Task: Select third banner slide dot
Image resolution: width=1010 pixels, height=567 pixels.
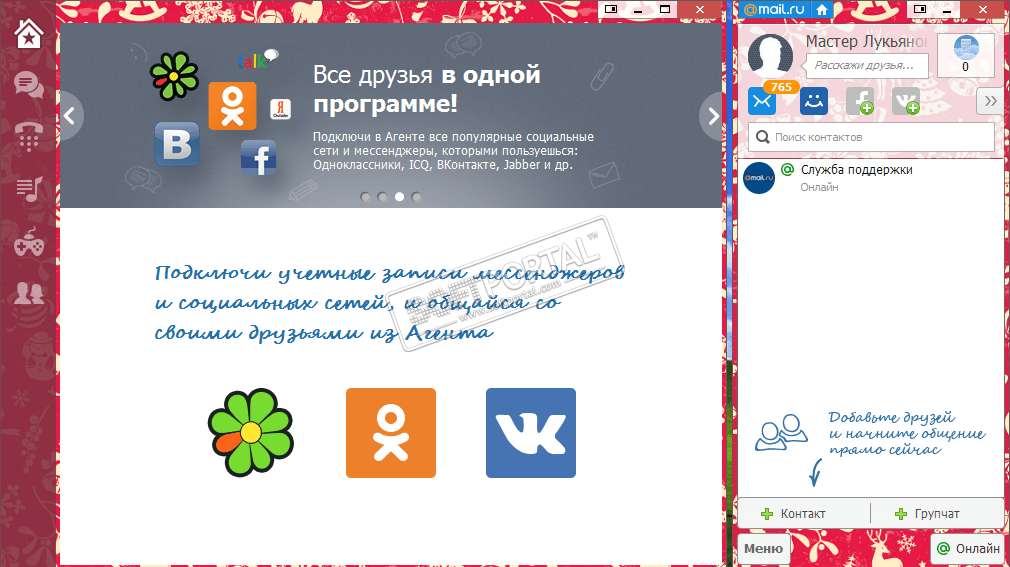Action: click(399, 197)
